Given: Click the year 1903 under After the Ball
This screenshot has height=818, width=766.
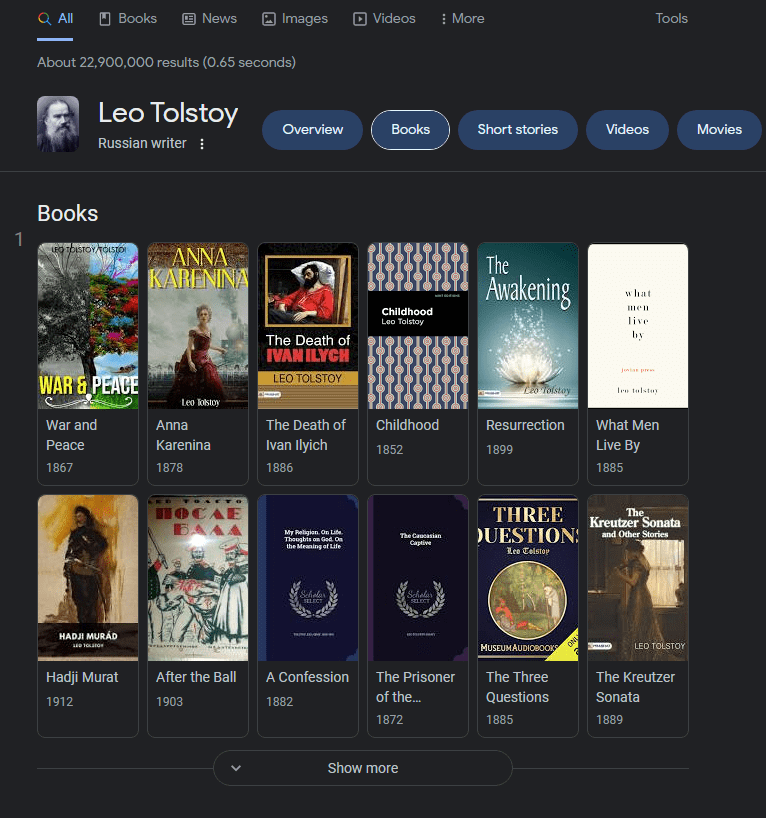Looking at the screenshot, I should pos(170,702).
